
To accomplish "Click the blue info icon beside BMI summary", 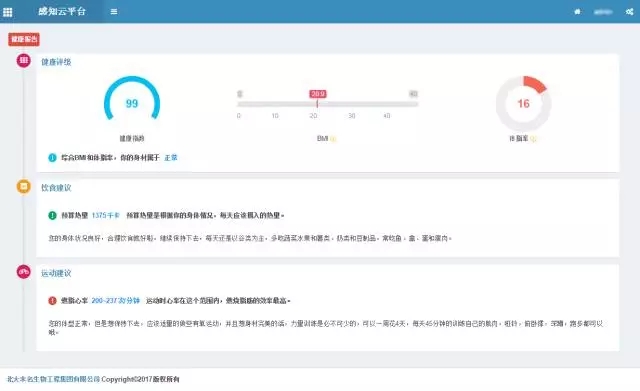I will pyautogui.click(x=52, y=158).
